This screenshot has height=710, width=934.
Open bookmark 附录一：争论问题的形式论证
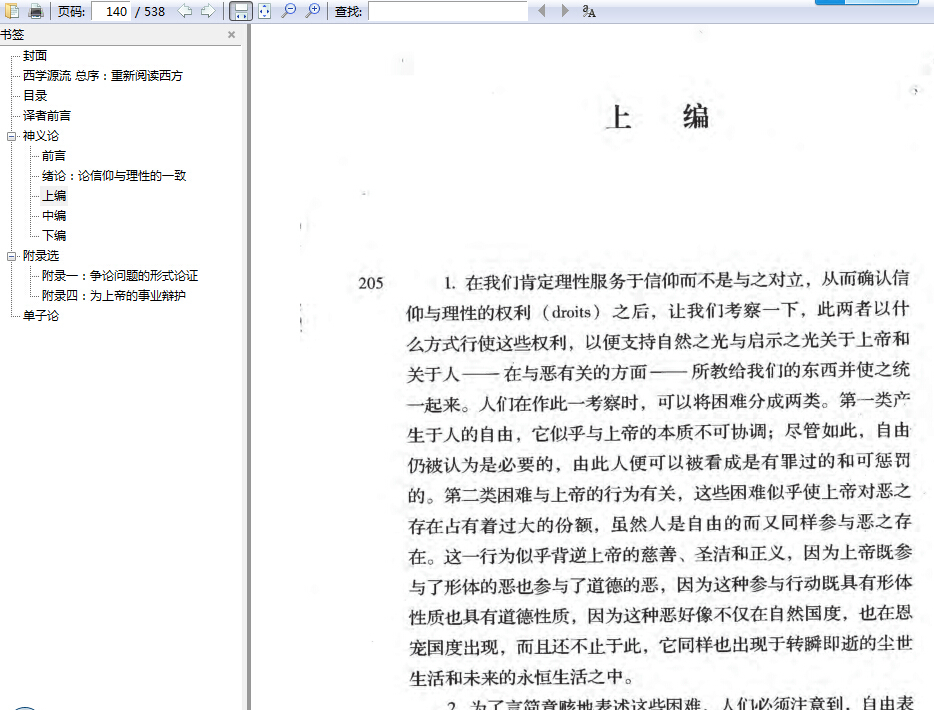[x=120, y=276]
